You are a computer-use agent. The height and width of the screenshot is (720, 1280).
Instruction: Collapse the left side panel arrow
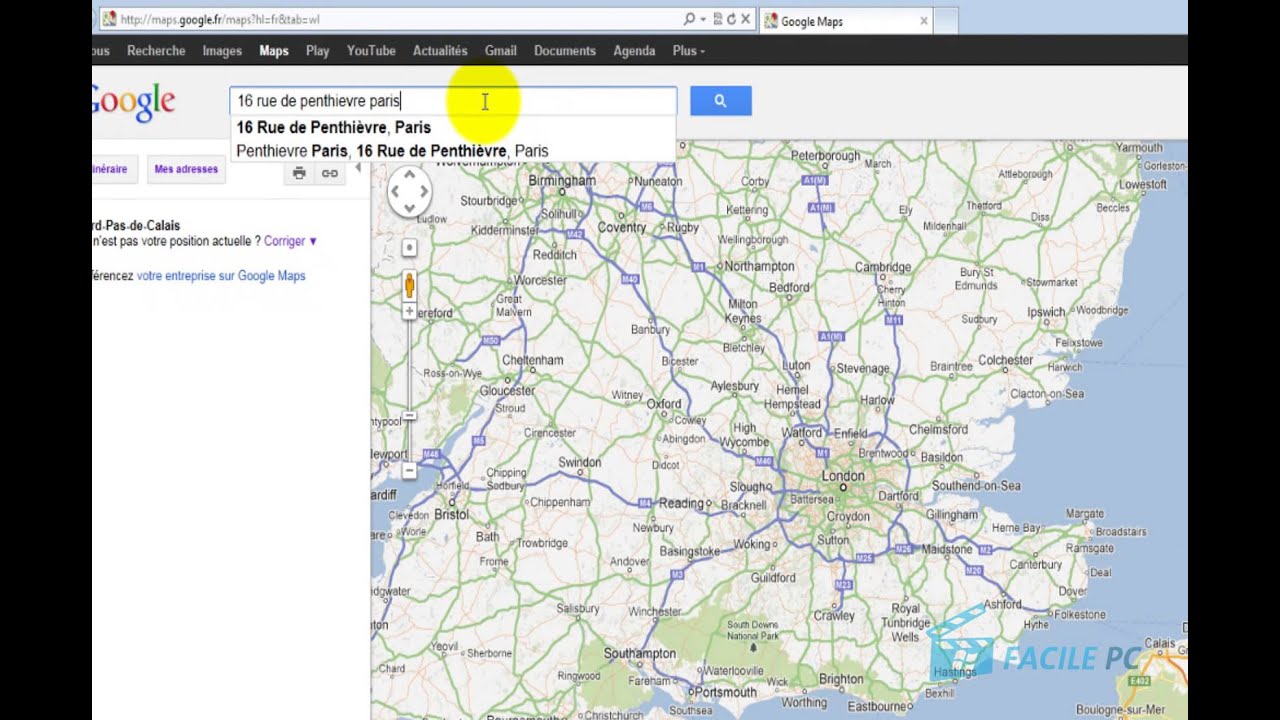(x=358, y=168)
